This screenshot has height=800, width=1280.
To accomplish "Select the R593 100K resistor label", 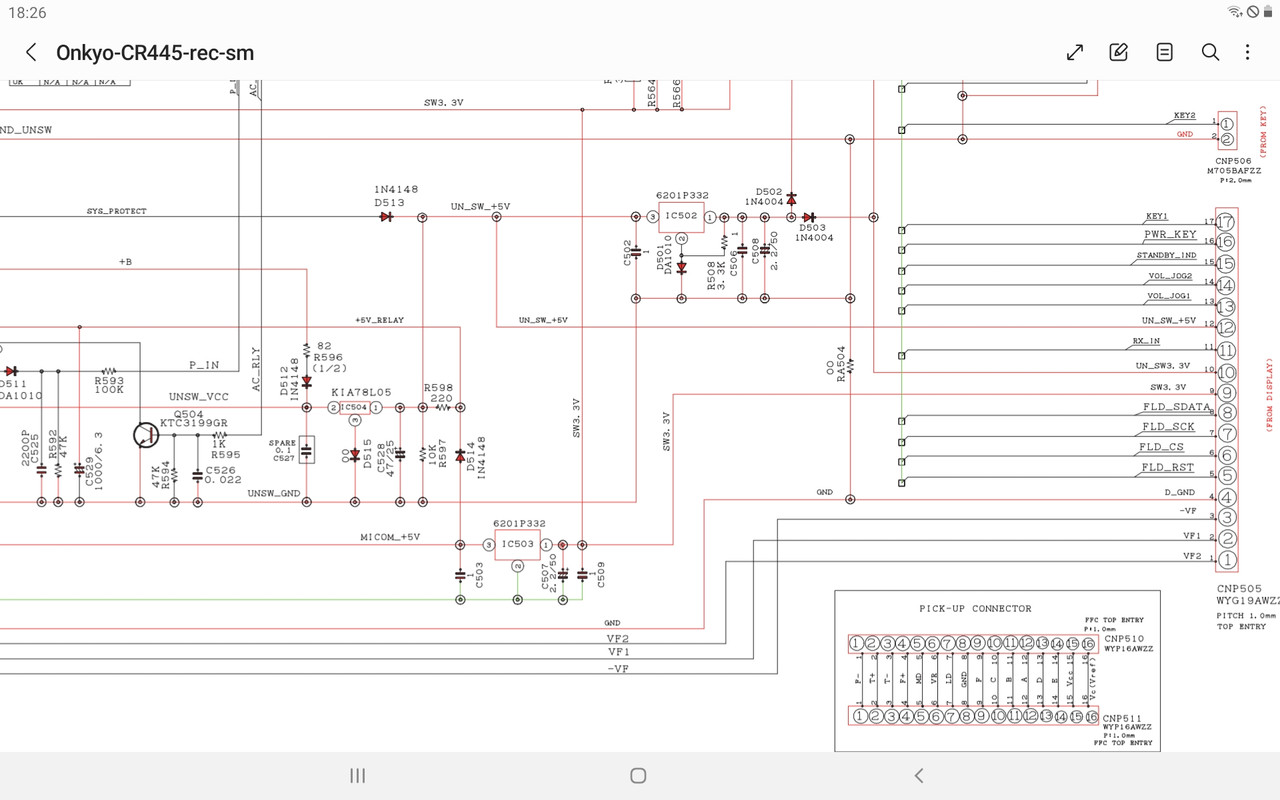I will tap(110, 385).
